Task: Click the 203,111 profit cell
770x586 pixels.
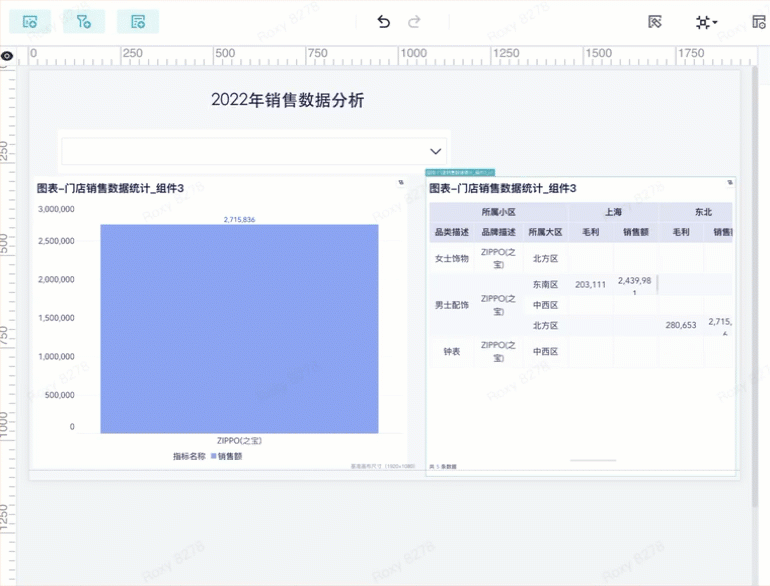Action: coord(590,284)
